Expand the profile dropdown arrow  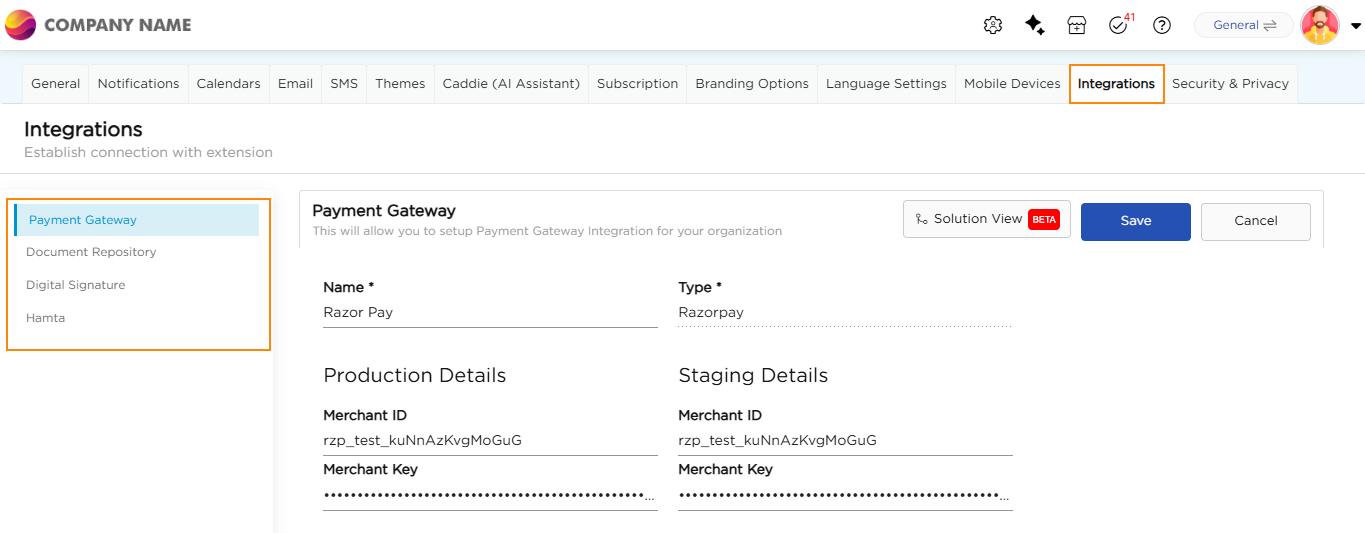coord(1355,27)
